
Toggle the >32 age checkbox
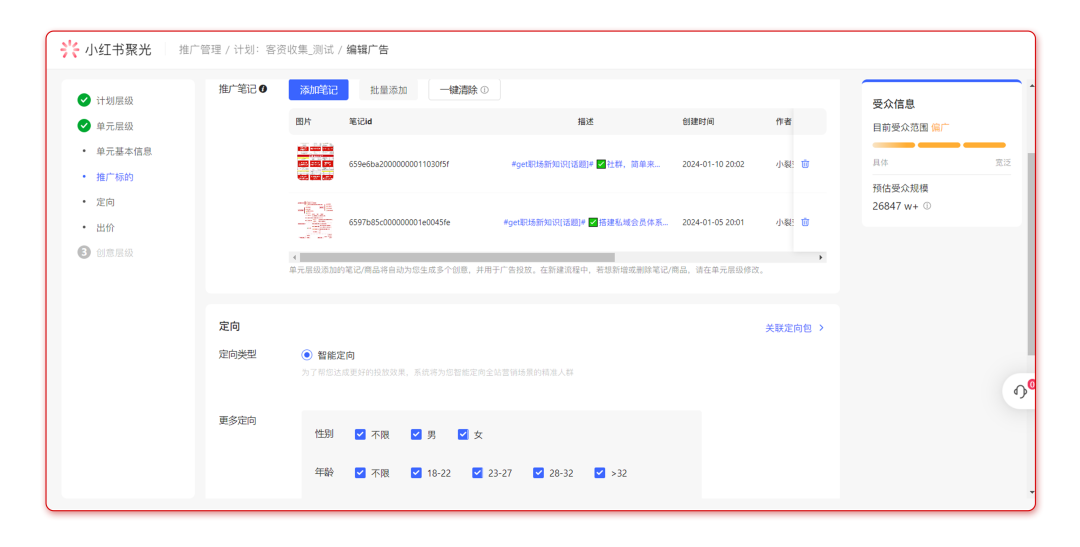pos(600,473)
